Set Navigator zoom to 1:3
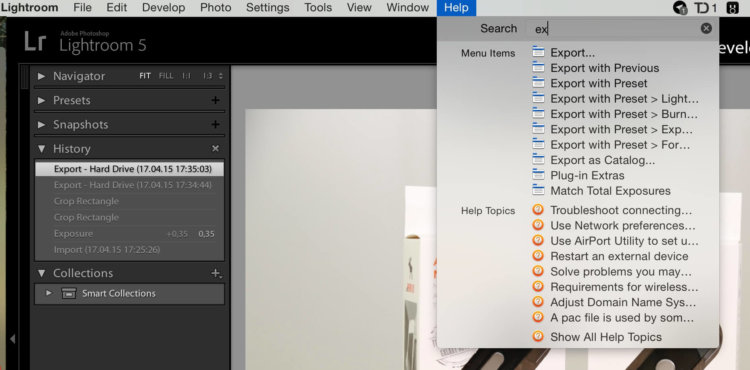The height and width of the screenshot is (370, 750). (207, 76)
